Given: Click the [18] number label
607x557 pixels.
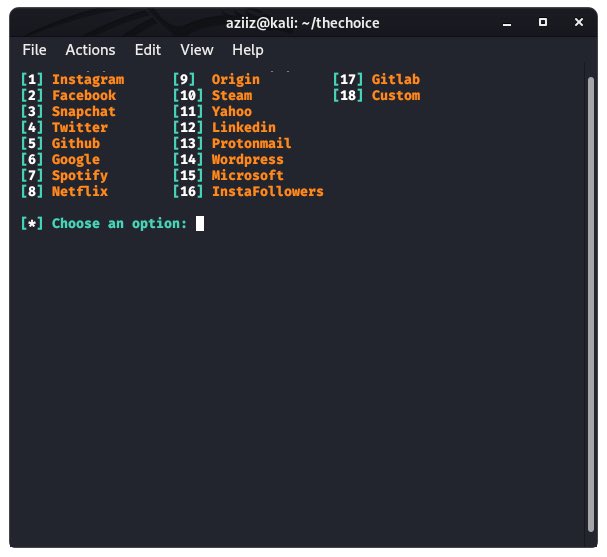Looking at the screenshot, I should point(348,96).
